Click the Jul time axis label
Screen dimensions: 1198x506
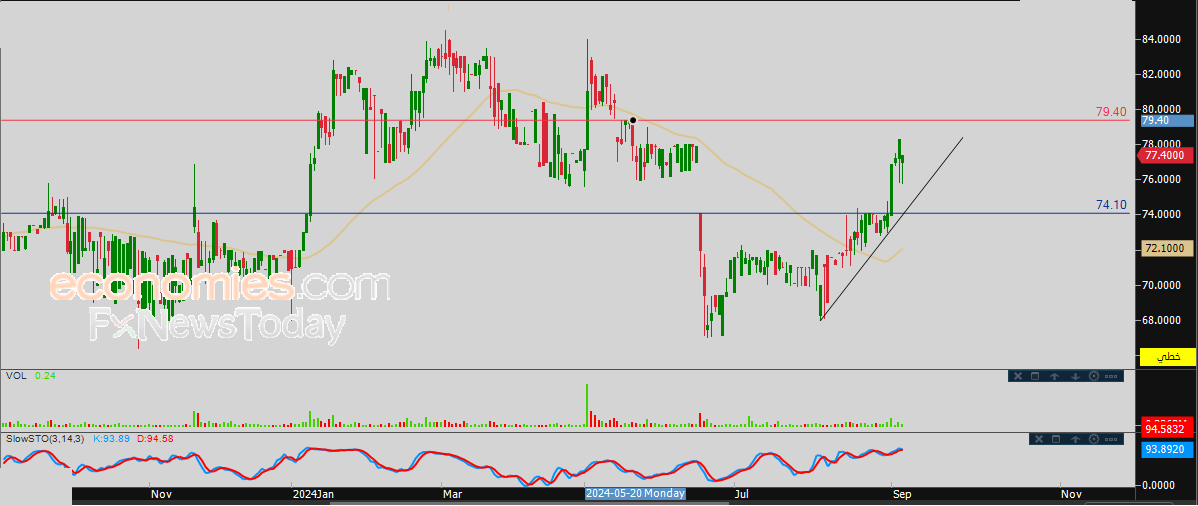pyautogui.click(x=741, y=494)
